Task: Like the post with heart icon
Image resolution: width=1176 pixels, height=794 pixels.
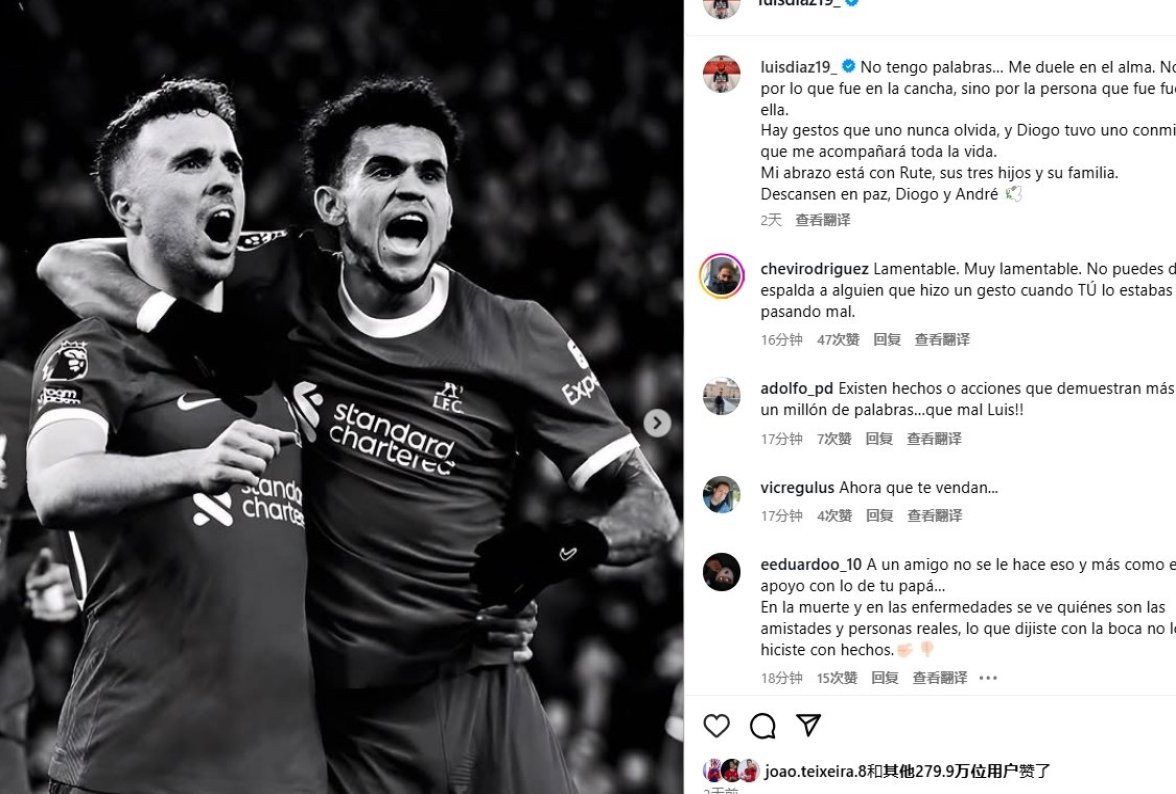Action: (716, 725)
